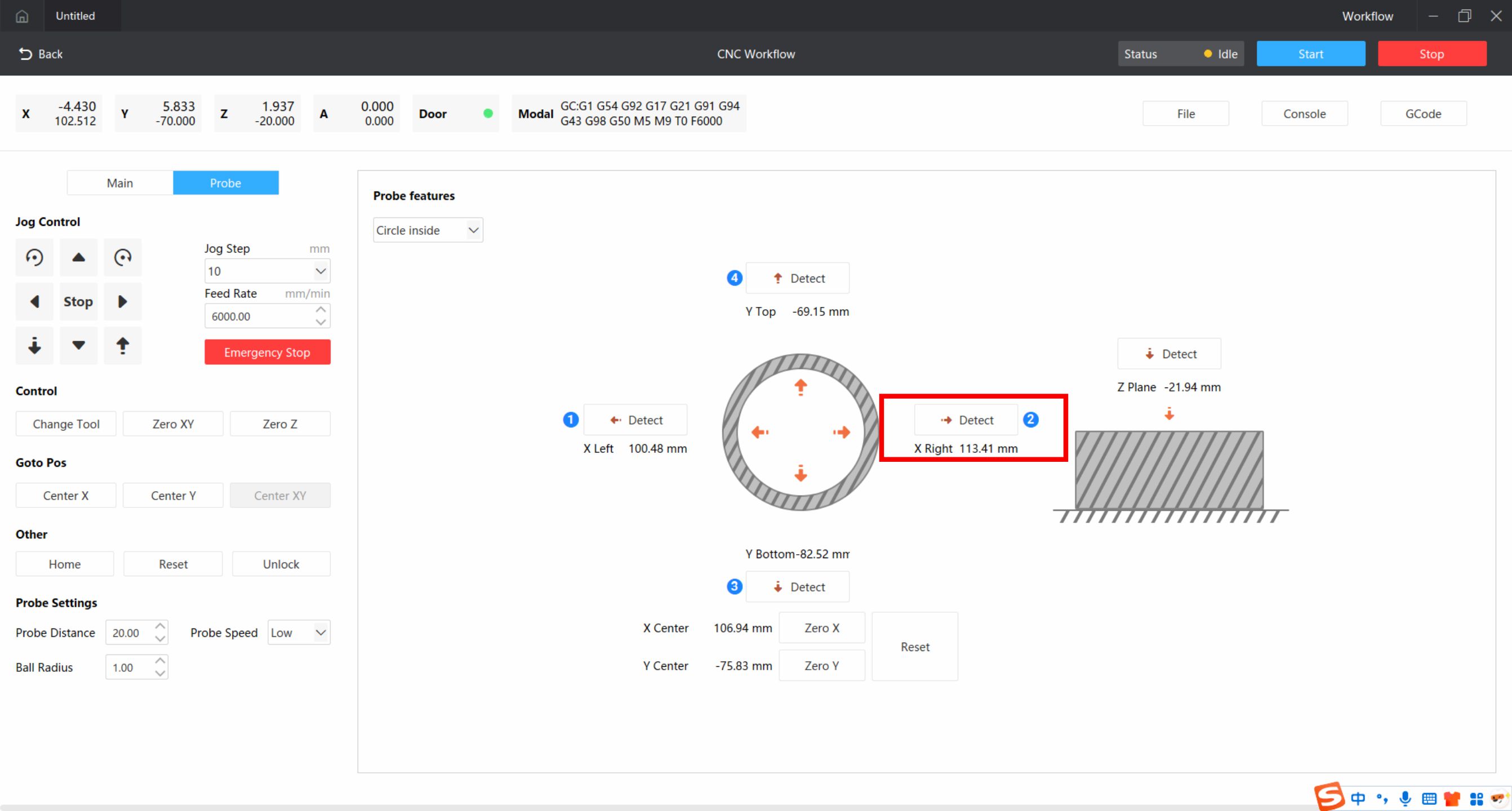Detect the X Right probe position
1512x811 pixels.
(967, 420)
